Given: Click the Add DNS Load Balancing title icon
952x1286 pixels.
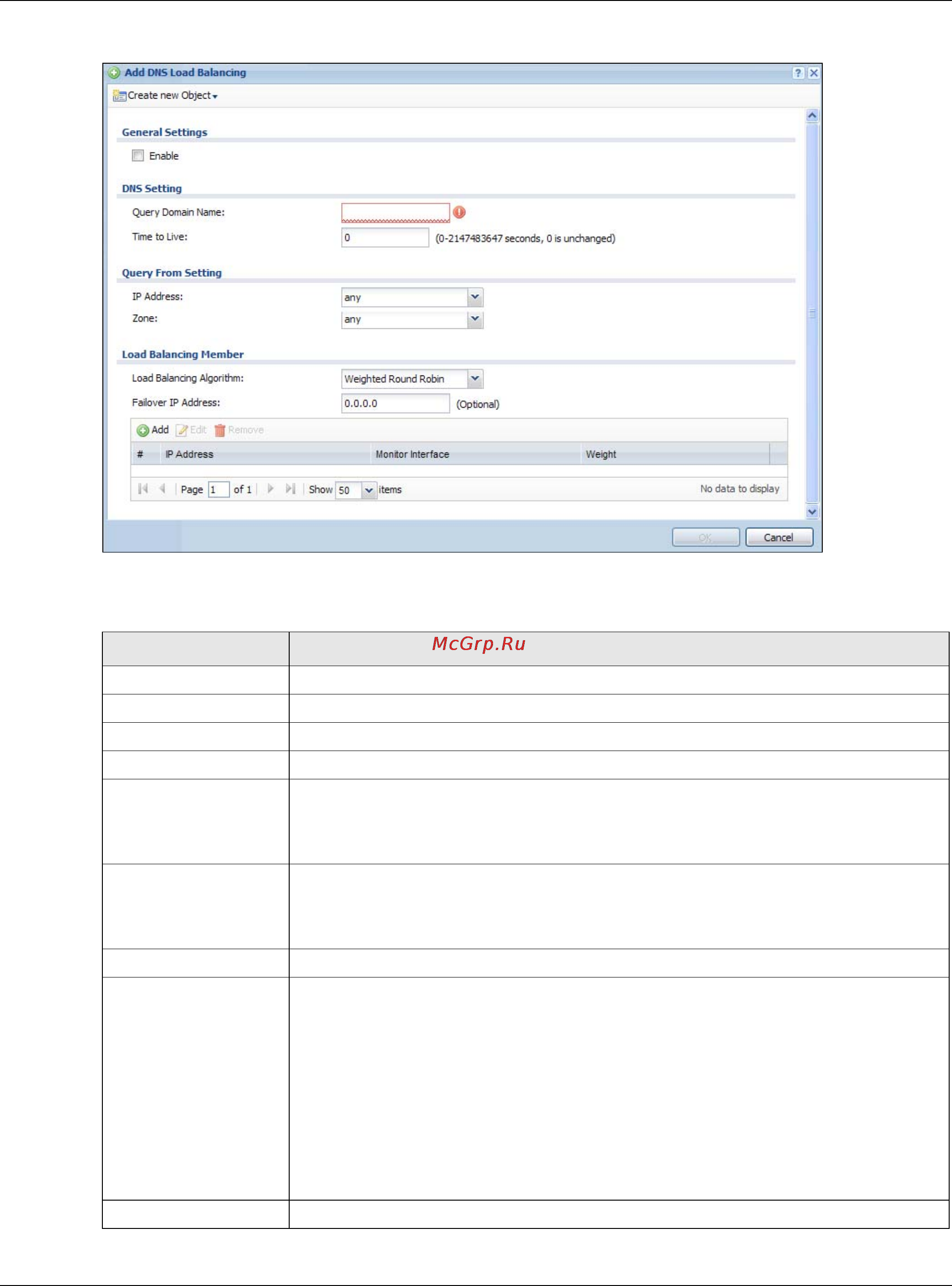Looking at the screenshot, I should coord(114,73).
